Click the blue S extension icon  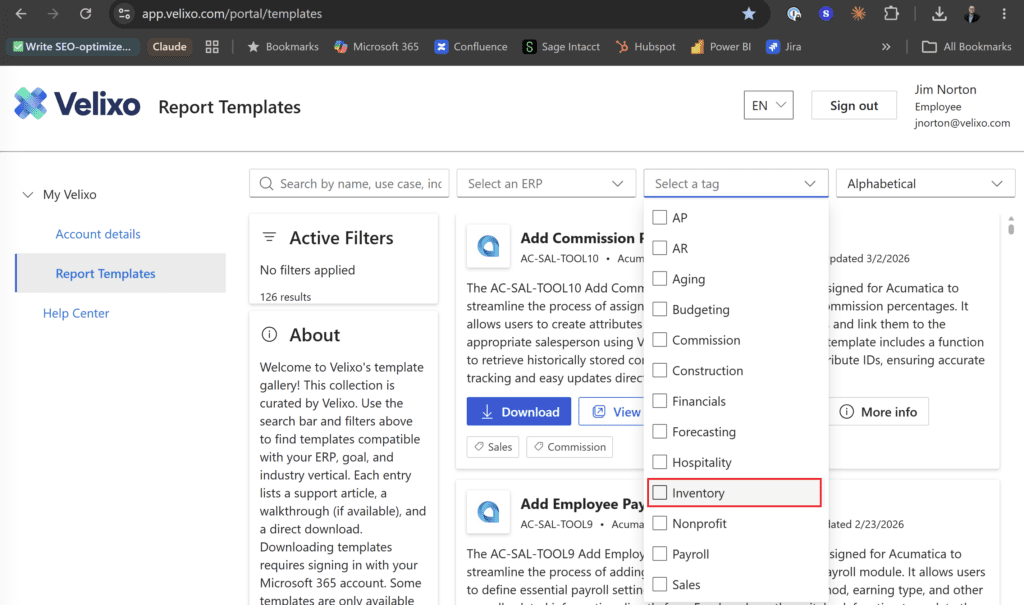click(826, 14)
